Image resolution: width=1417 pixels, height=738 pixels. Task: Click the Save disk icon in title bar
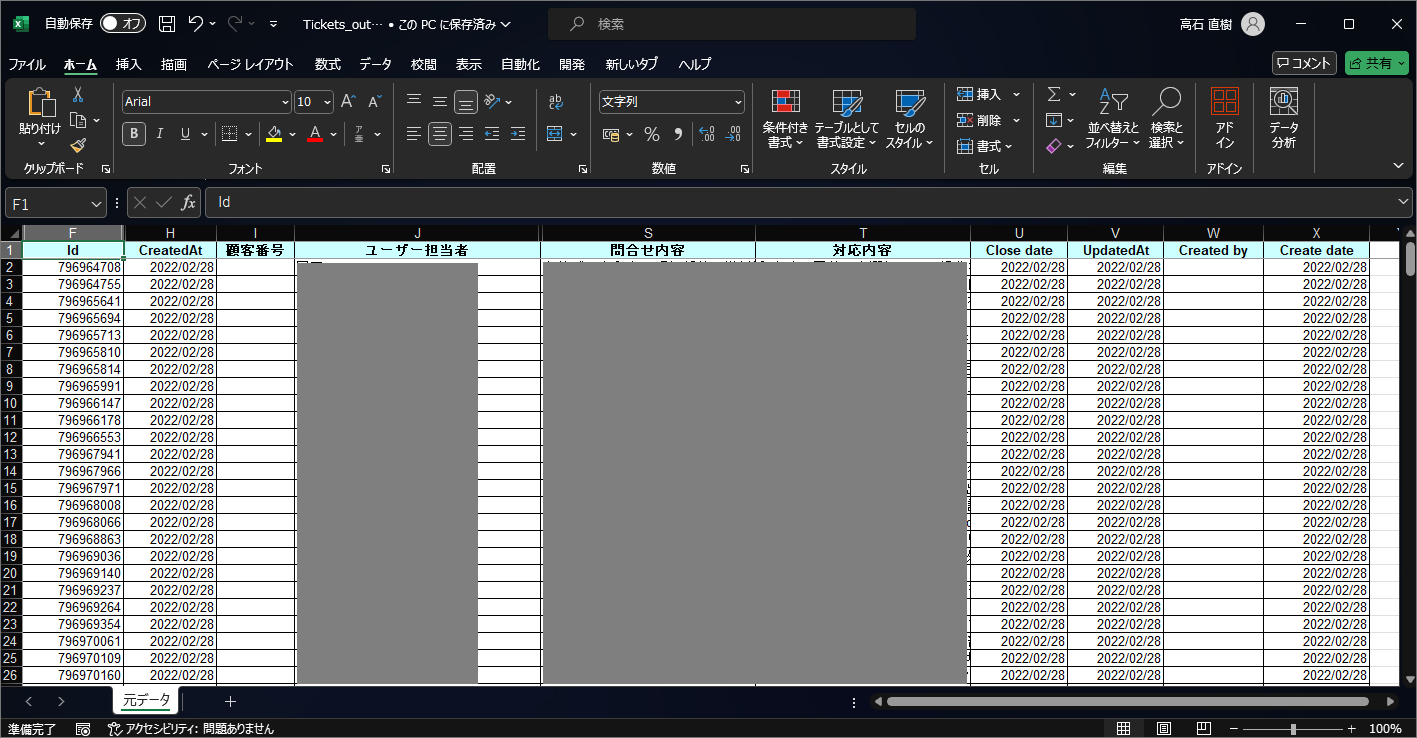coord(167,24)
